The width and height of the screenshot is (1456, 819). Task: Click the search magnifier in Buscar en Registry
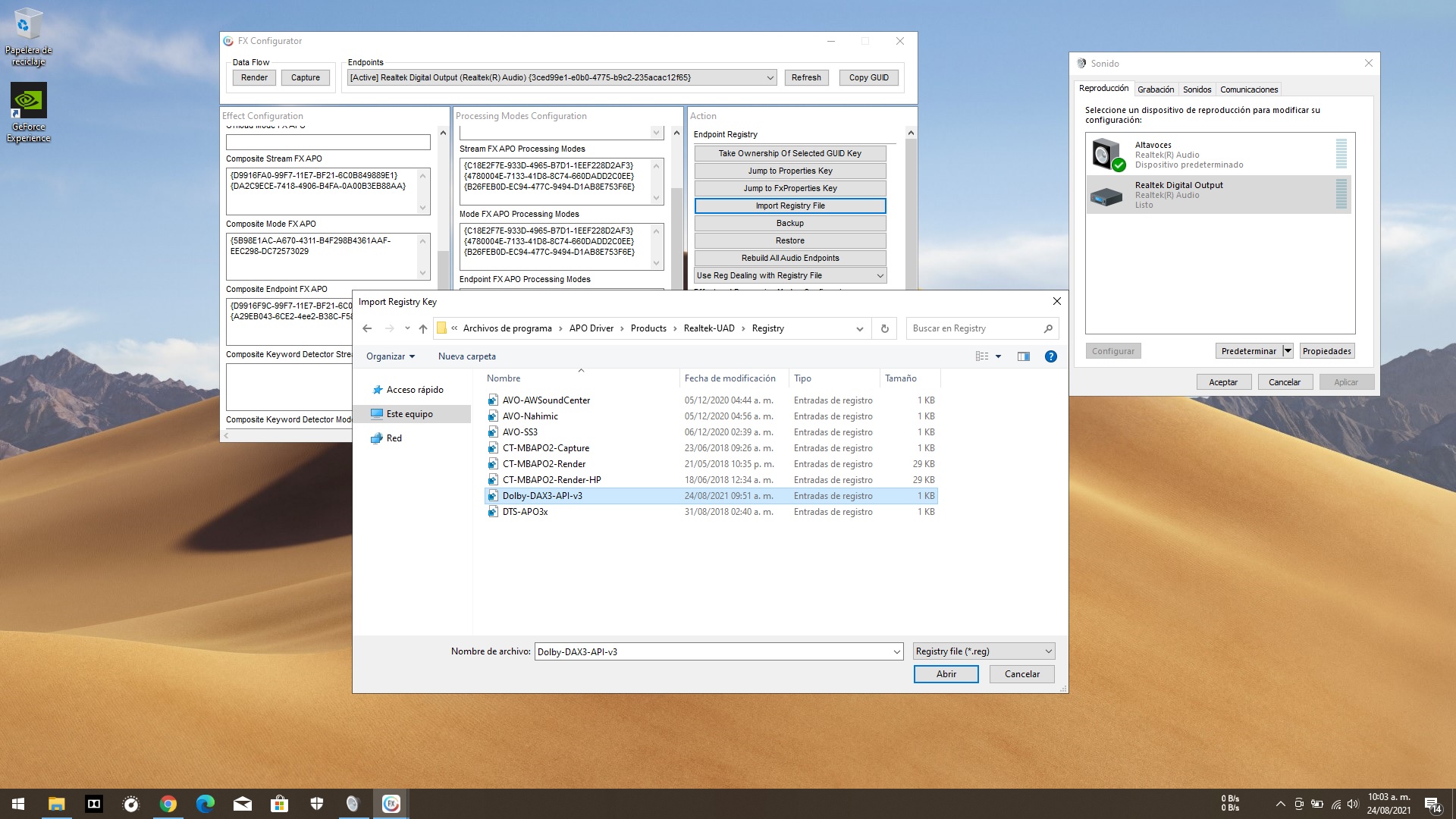pyautogui.click(x=1048, y=328)
